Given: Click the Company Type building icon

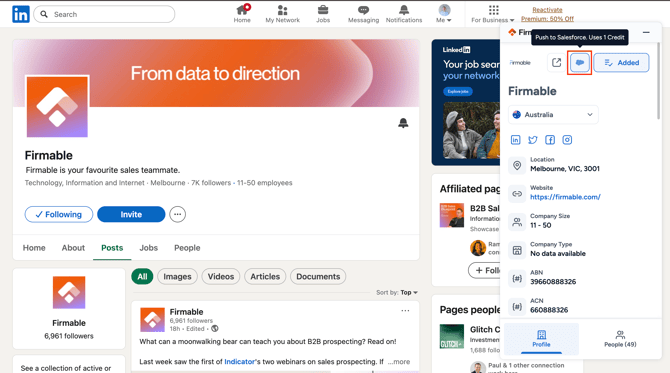Looking at the screenshot, I should pyautogui.click(x=517, y=250).
